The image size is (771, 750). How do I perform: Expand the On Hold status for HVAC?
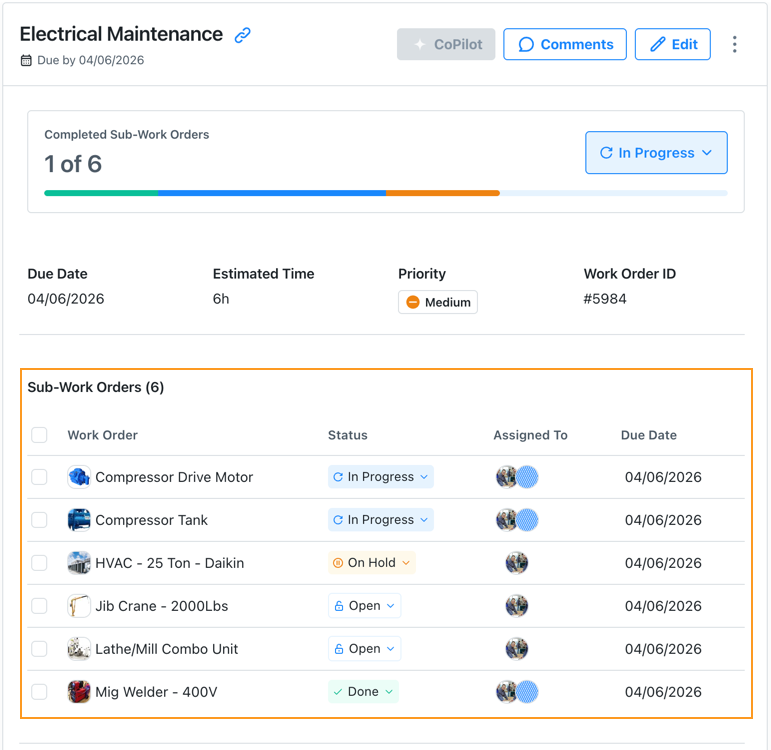pos(371,563)
